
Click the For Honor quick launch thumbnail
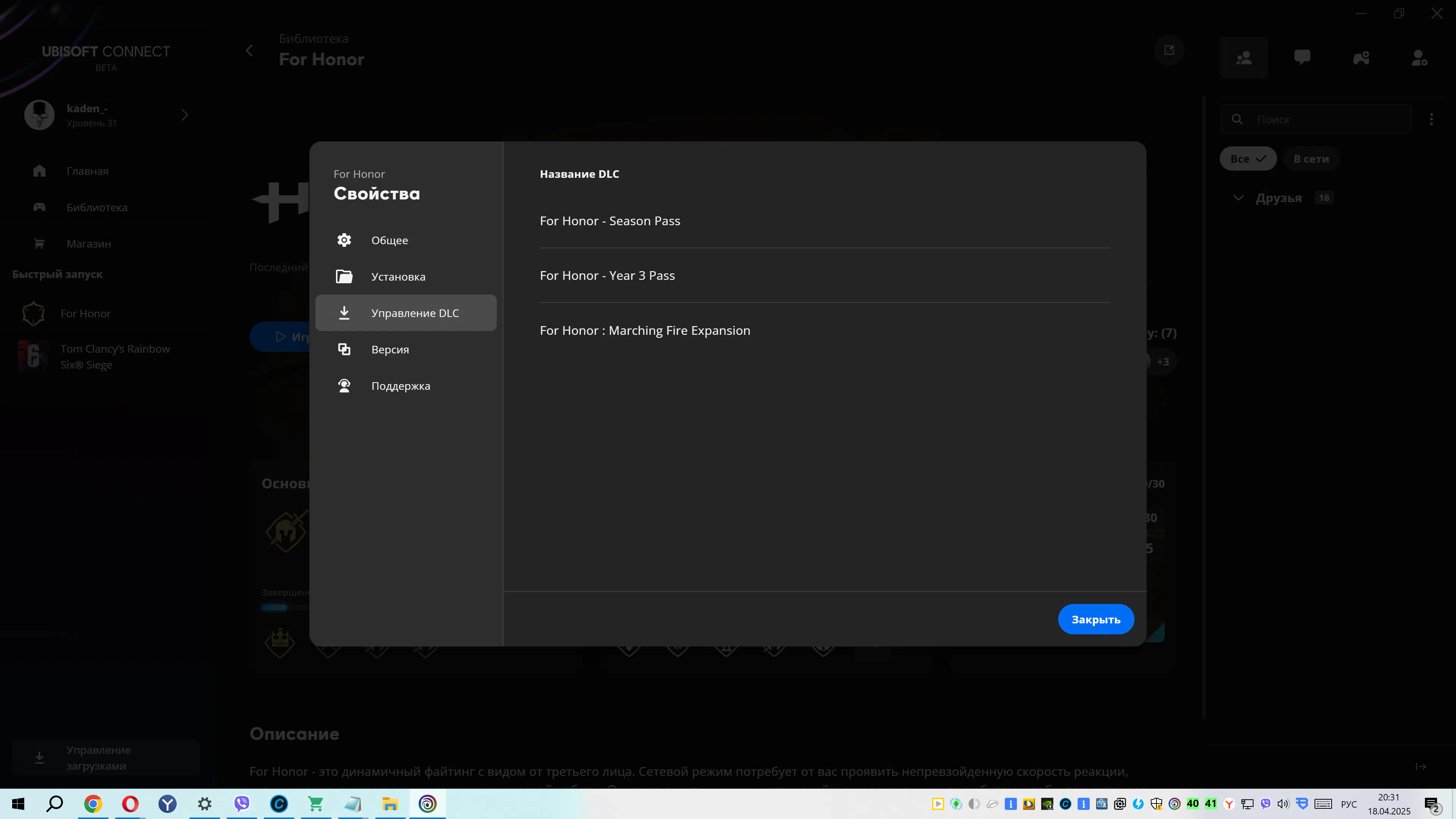pos(33,313)
